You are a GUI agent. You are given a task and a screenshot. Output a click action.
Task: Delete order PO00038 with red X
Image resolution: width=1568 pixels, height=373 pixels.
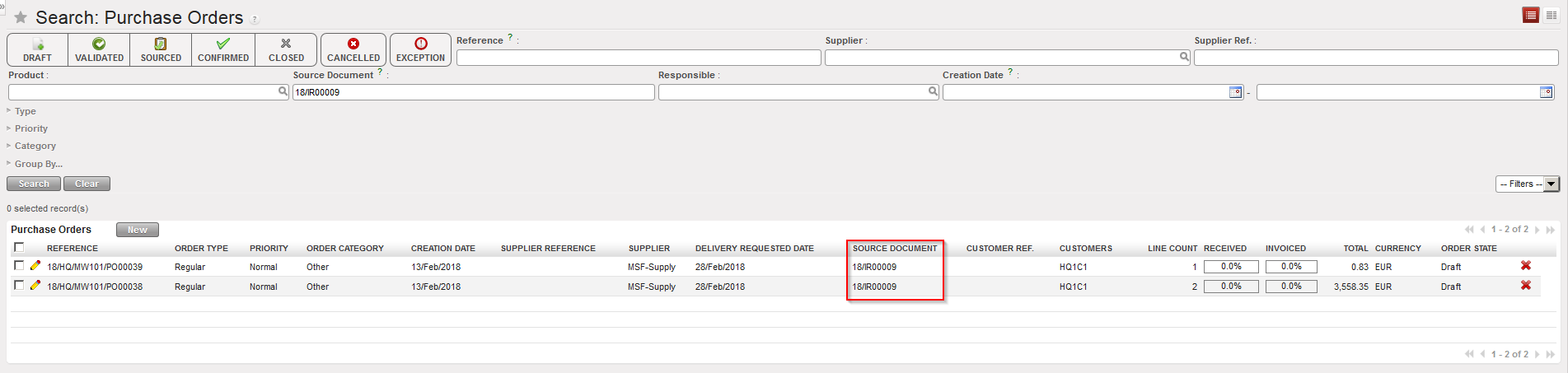(1525, 286)
